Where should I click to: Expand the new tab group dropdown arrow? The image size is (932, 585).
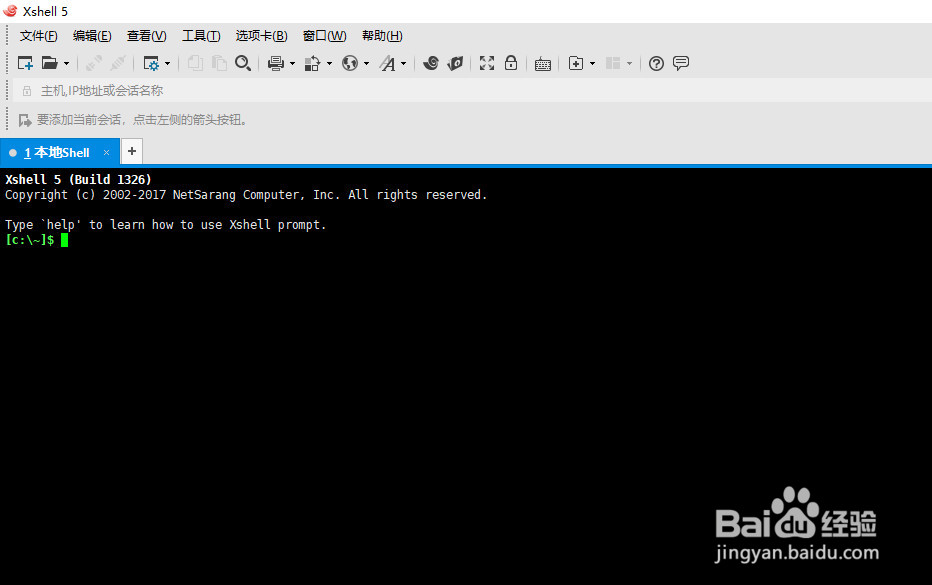tap(592, 64)
